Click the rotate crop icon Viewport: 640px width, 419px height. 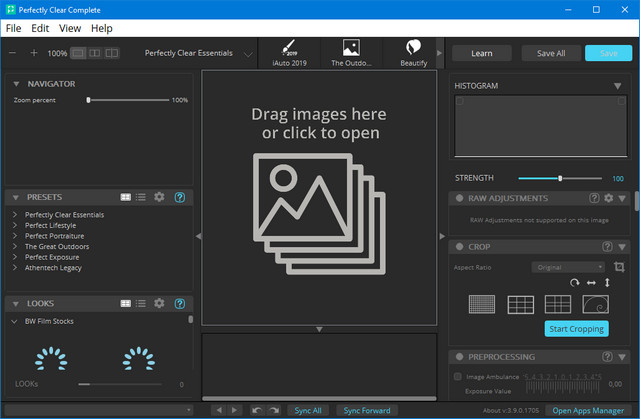(575, 283)
